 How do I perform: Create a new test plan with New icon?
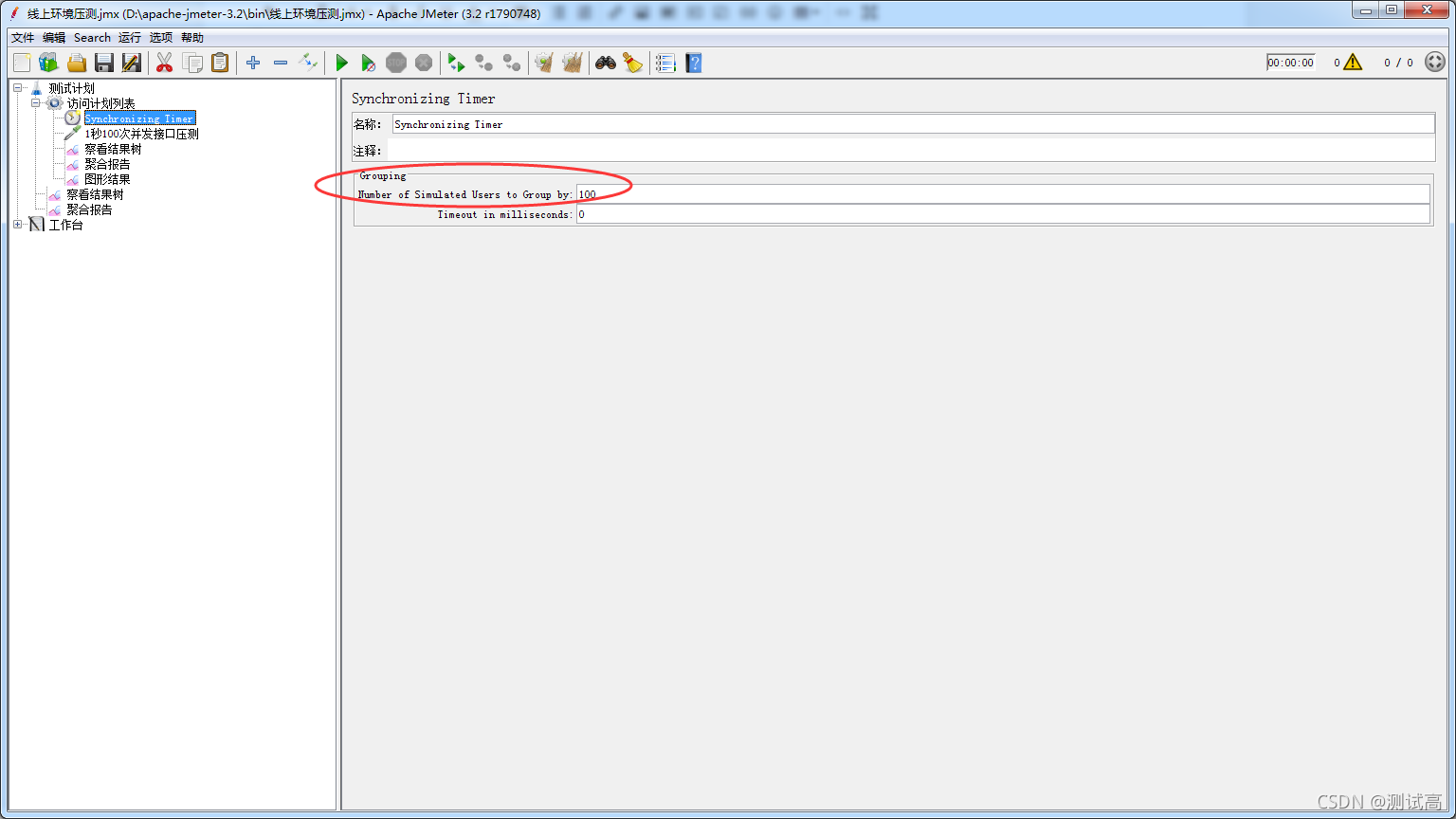pos(22,63)
